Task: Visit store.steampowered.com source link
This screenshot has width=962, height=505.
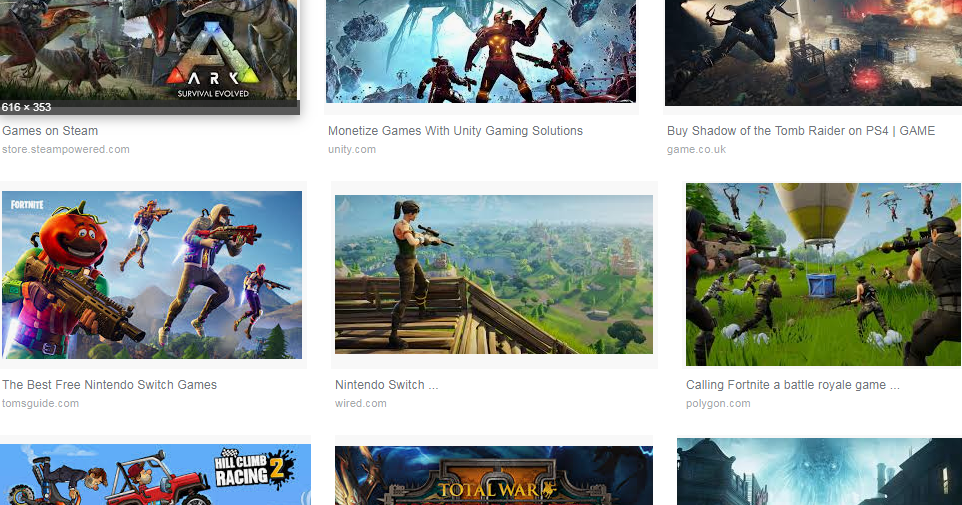Action: (x=66, y=149)
